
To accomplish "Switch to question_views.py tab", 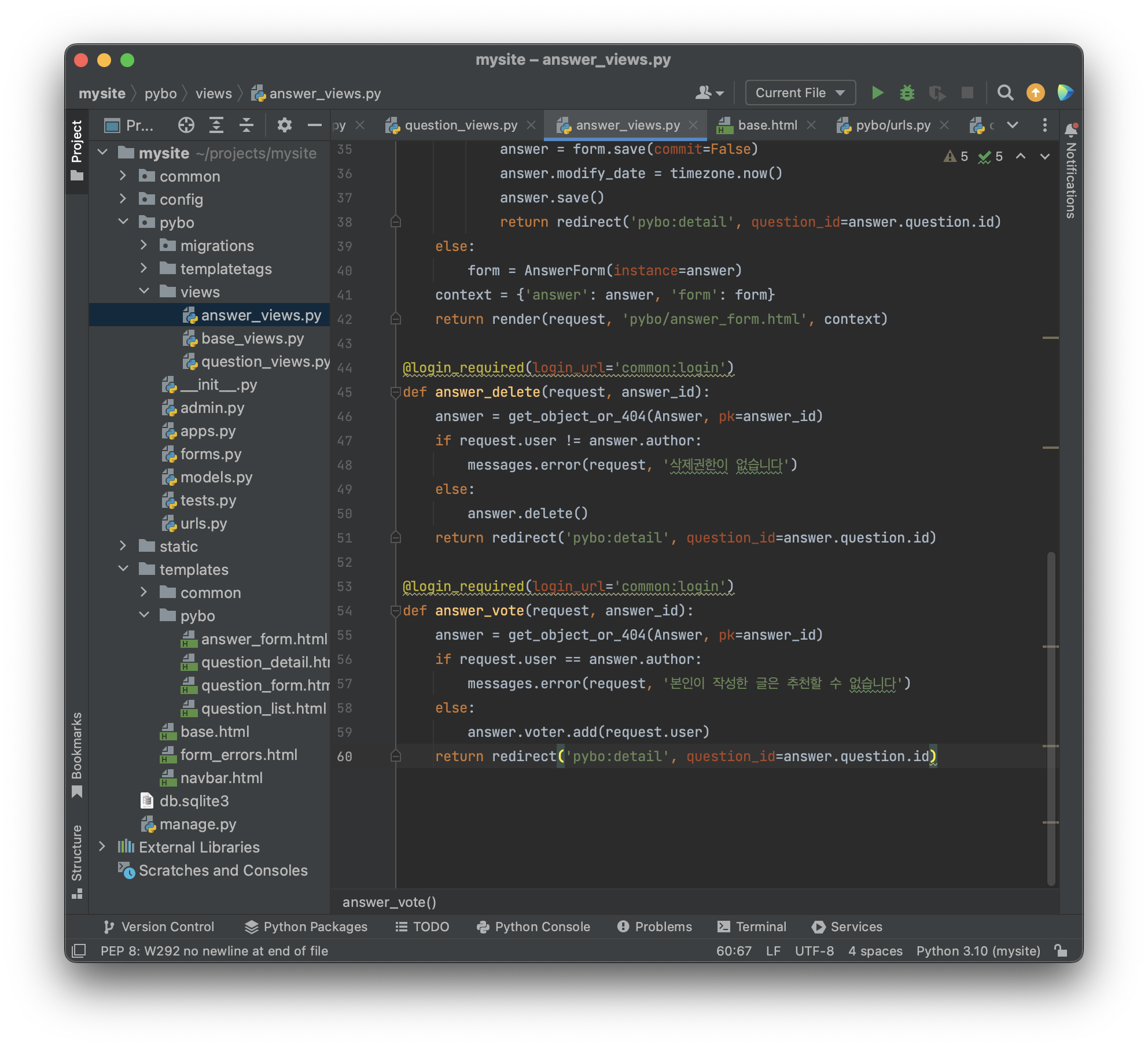I will (x=461, y=125).
